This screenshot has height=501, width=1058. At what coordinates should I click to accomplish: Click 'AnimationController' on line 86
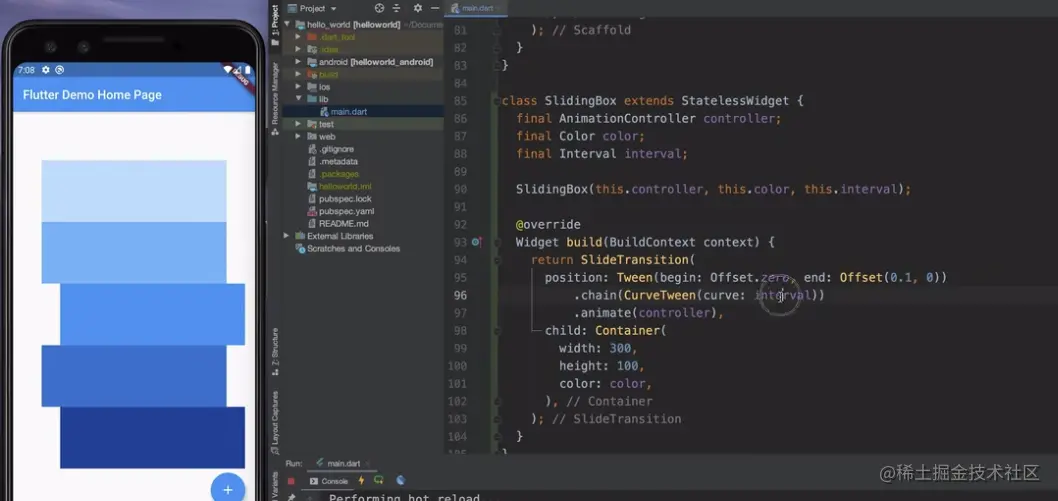pyautogui.click(x=628, y=119)
